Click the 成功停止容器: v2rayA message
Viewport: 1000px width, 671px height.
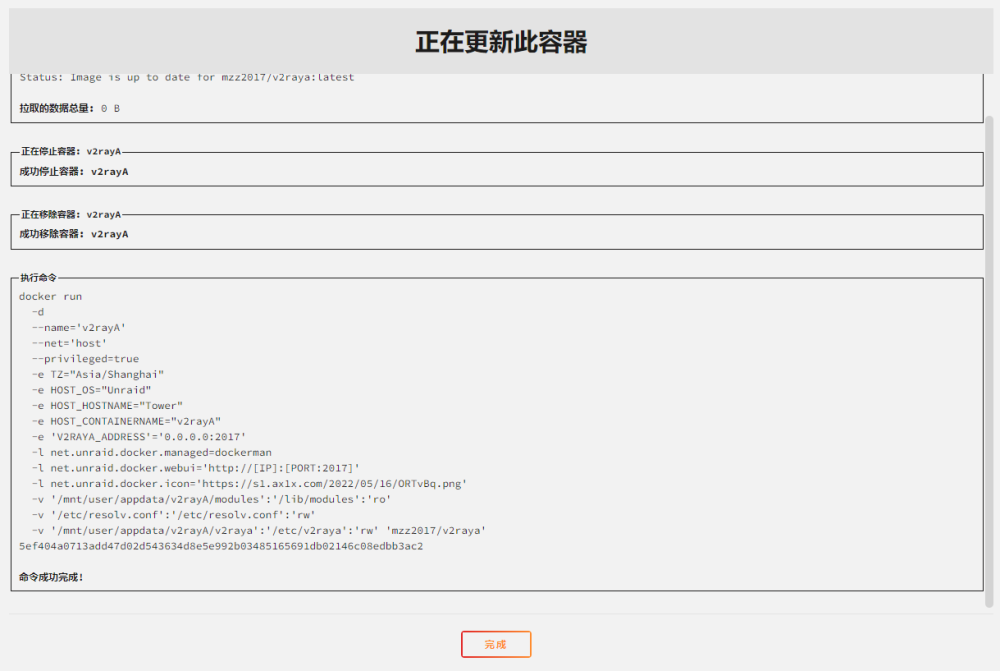(x=73, y=172)
